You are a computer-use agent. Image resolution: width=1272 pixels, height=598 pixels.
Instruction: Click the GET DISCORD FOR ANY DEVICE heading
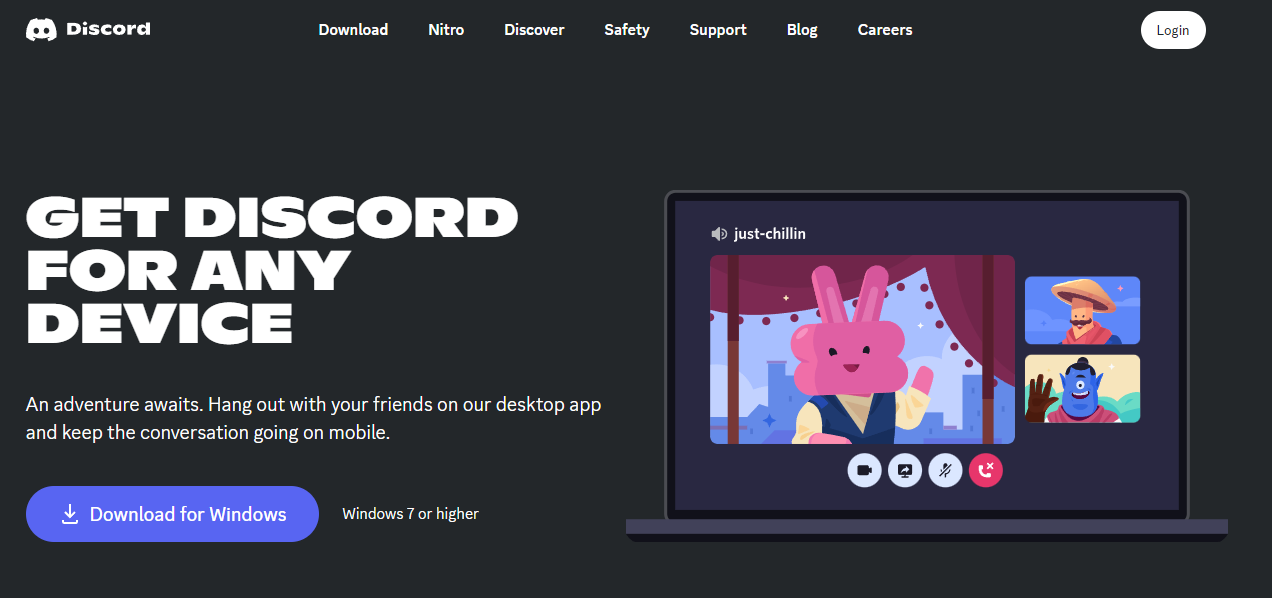coord(272,270)
